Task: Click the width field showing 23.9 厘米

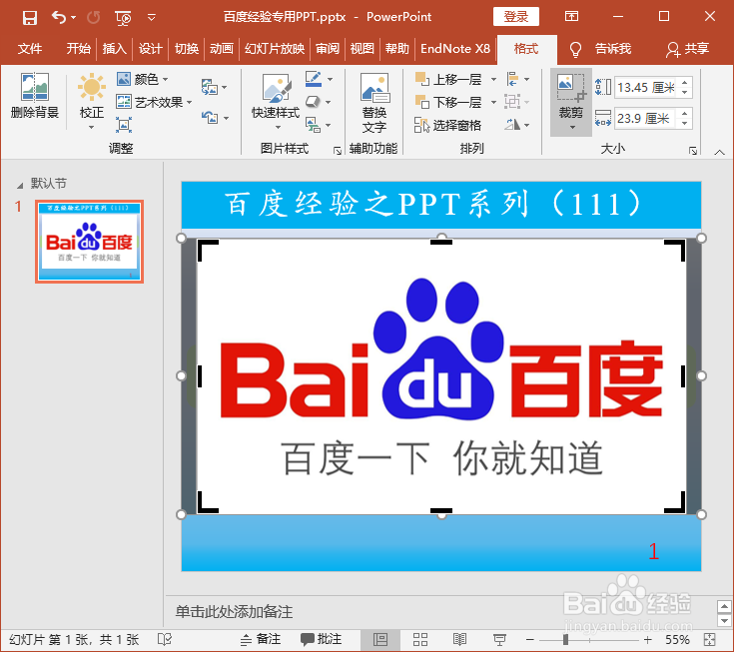Action: click(x=646, y=118)
